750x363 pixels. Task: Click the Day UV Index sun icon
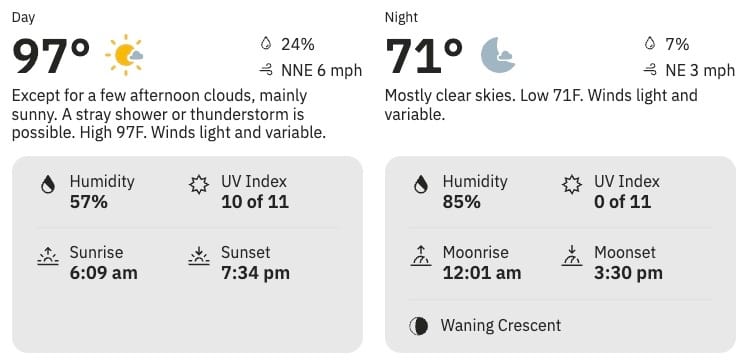coord(199,185)
